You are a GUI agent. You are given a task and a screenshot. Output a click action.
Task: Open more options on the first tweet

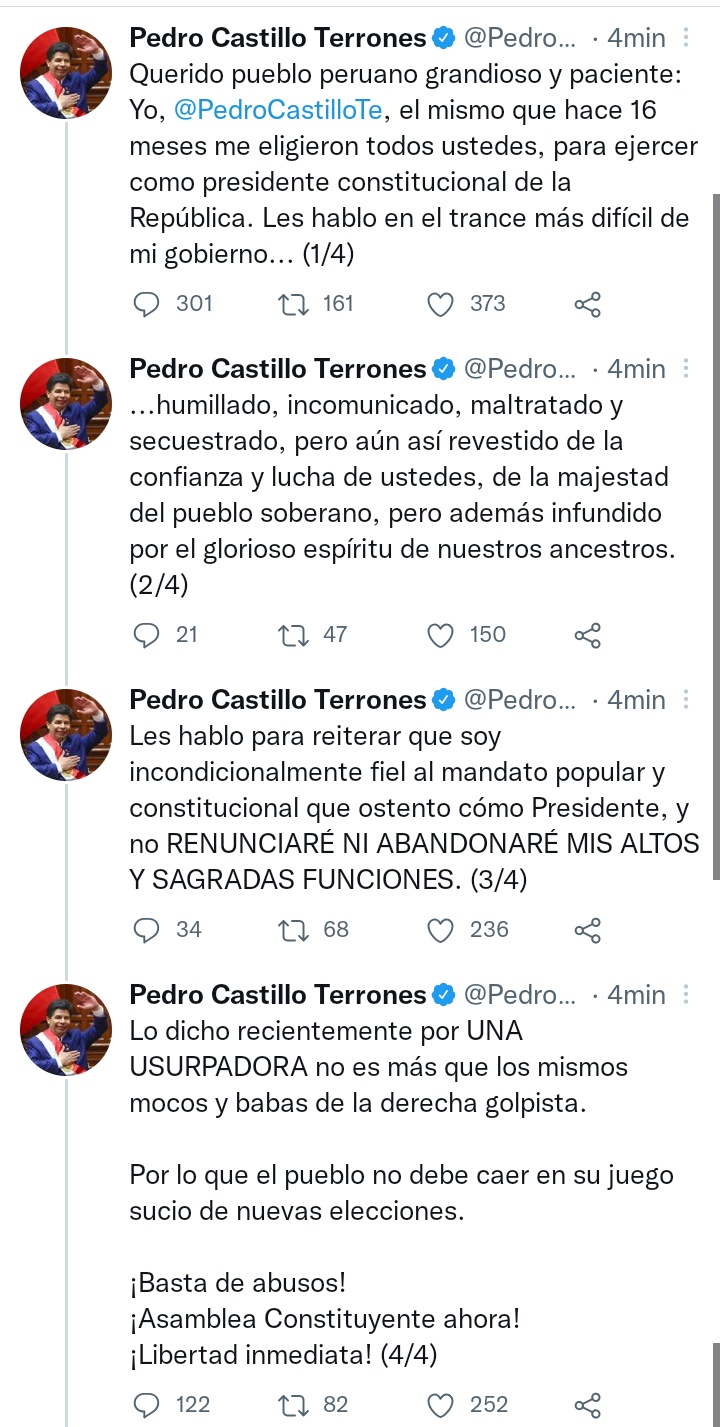(x=685, y=37)
